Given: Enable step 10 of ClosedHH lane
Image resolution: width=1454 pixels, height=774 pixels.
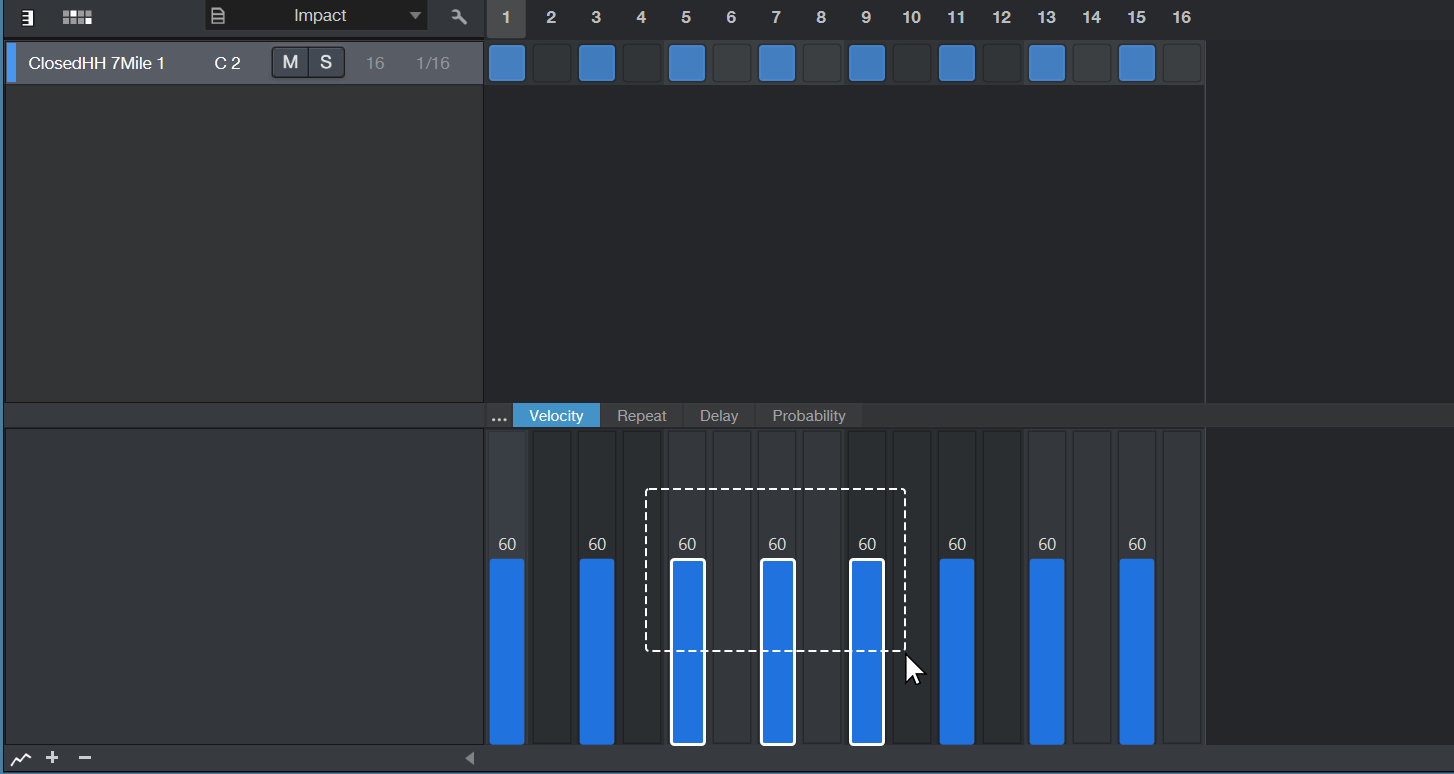Looking at the screenshot, I should 912,63.
